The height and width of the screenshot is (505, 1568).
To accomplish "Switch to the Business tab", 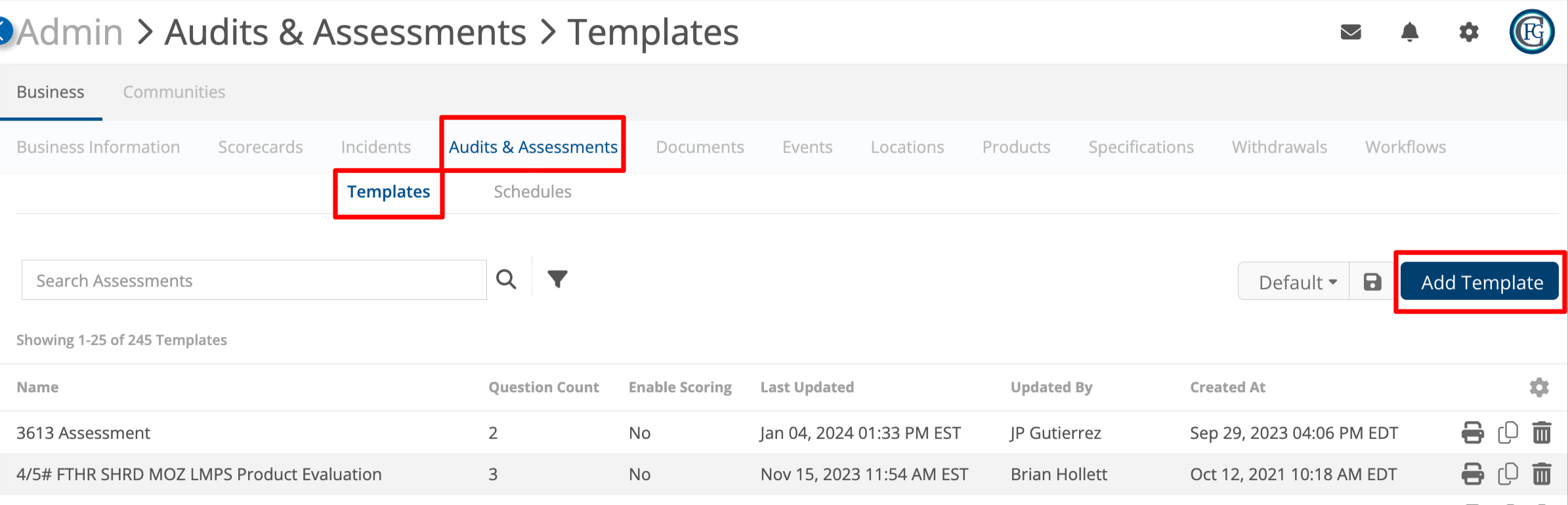I will (51, 92).
